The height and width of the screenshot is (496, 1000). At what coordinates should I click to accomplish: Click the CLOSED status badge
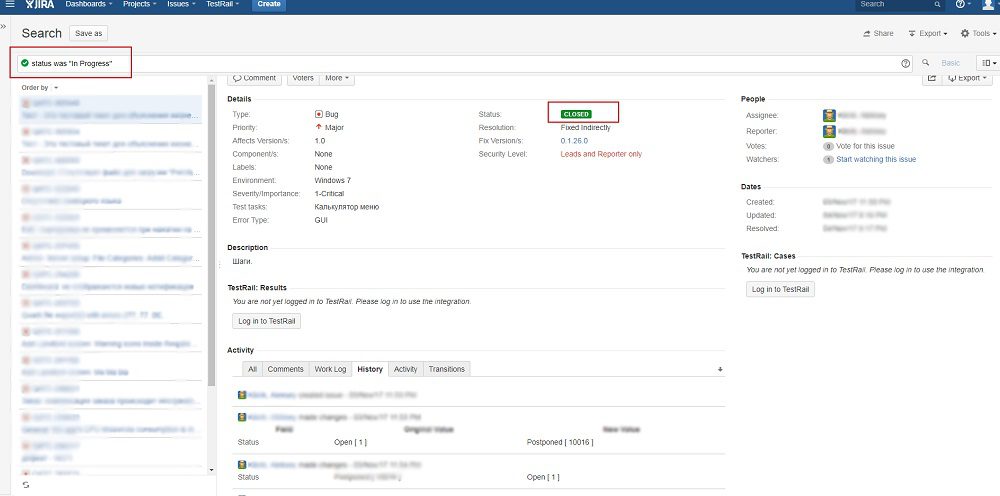[576, 114]
